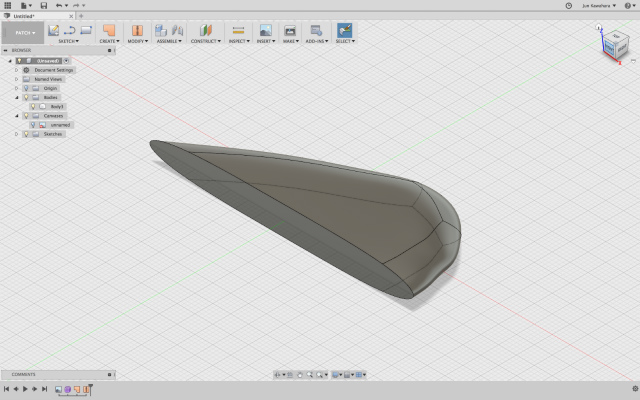The height and width of the screenshot is (400, 640).
Task: Open the user account name dropdown
Action: (x=599, y=6)
